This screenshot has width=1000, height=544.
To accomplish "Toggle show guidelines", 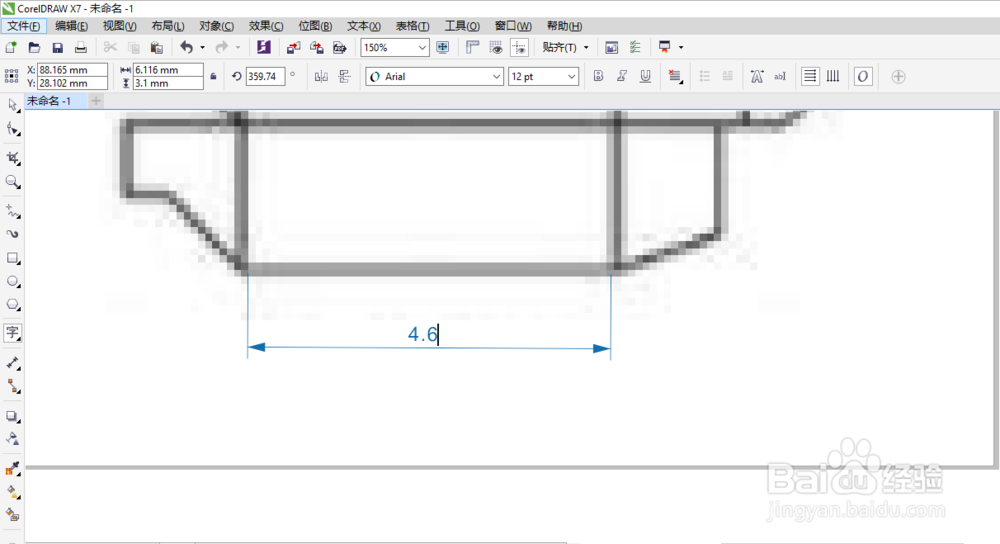I will 519,47.
